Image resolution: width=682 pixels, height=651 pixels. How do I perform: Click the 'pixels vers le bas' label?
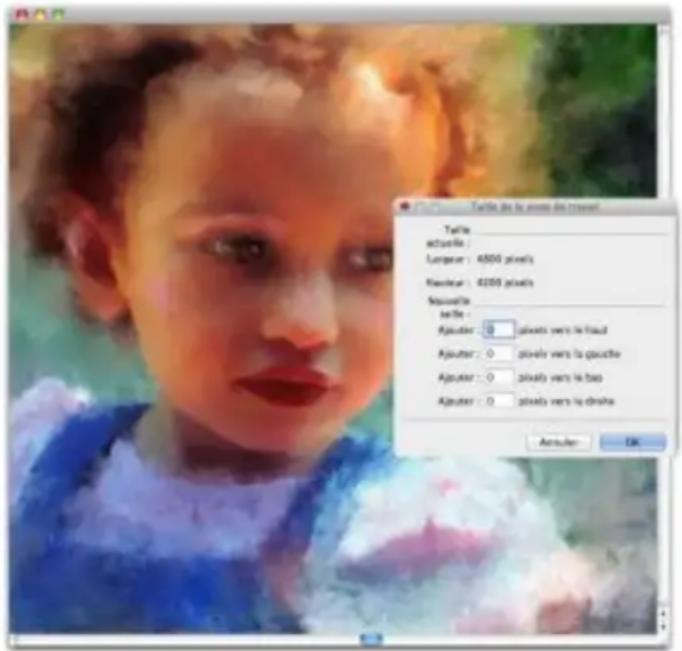coord(561,377)
